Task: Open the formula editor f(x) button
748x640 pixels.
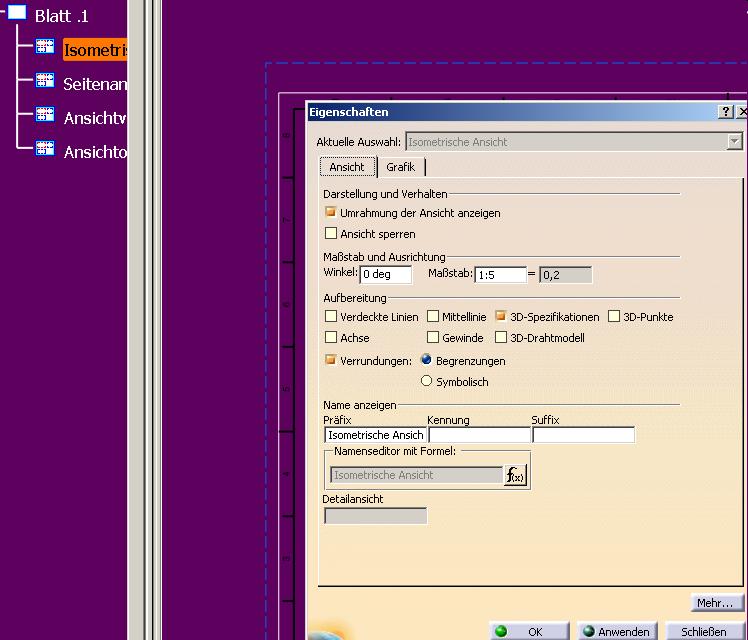Action: [515, 475]
